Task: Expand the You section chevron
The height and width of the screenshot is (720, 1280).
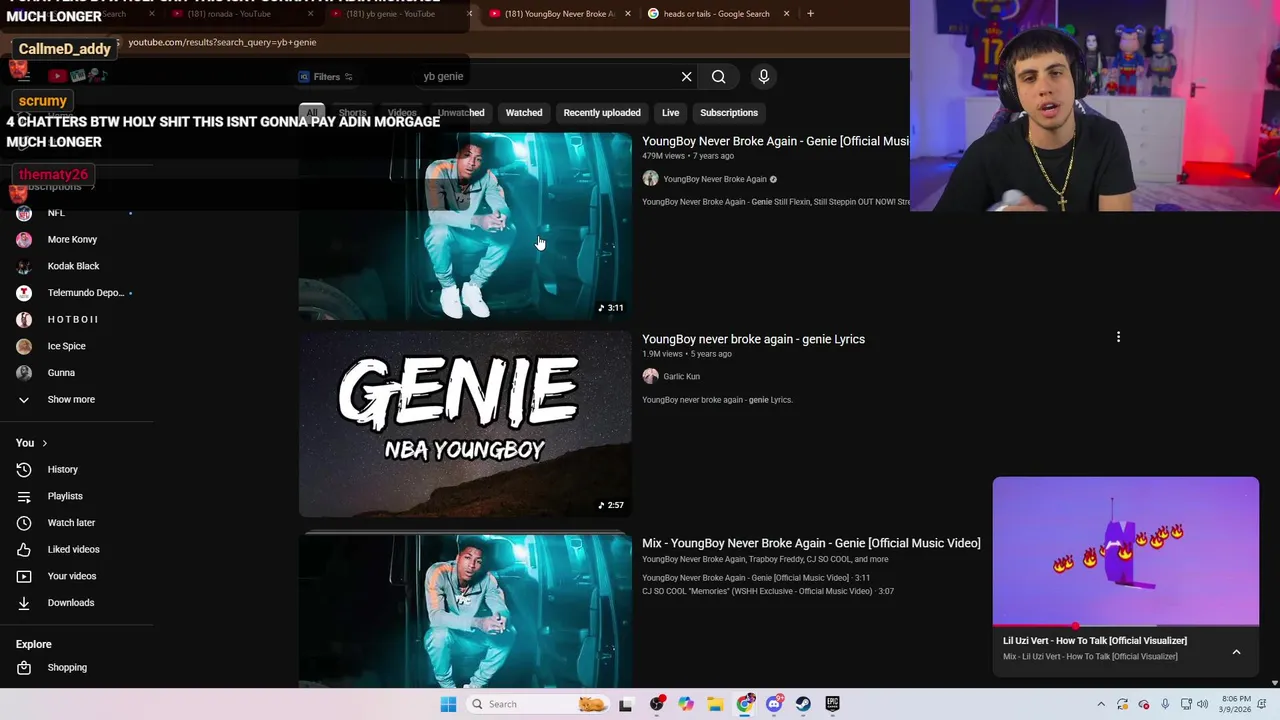Action: pos(44,443)
